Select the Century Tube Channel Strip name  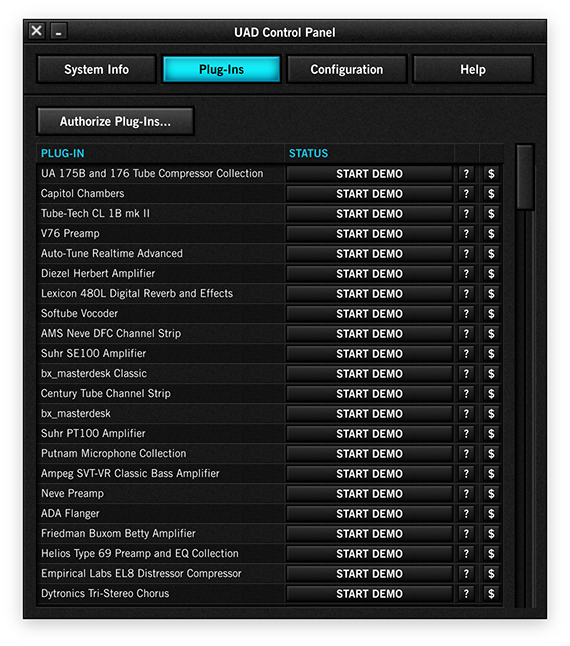click(105, 393)
